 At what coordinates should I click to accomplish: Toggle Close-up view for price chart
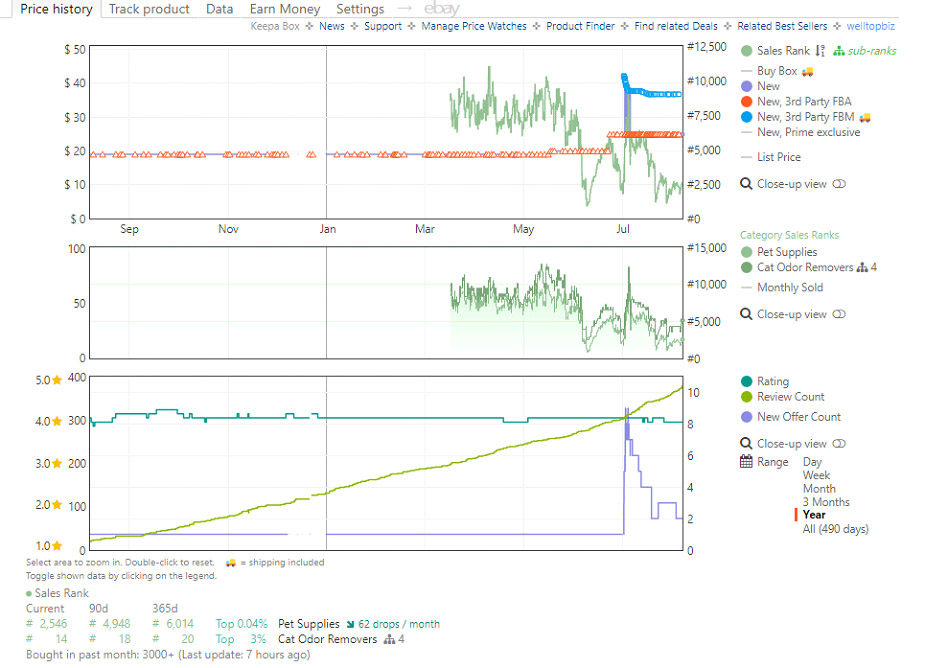point(839,184)
